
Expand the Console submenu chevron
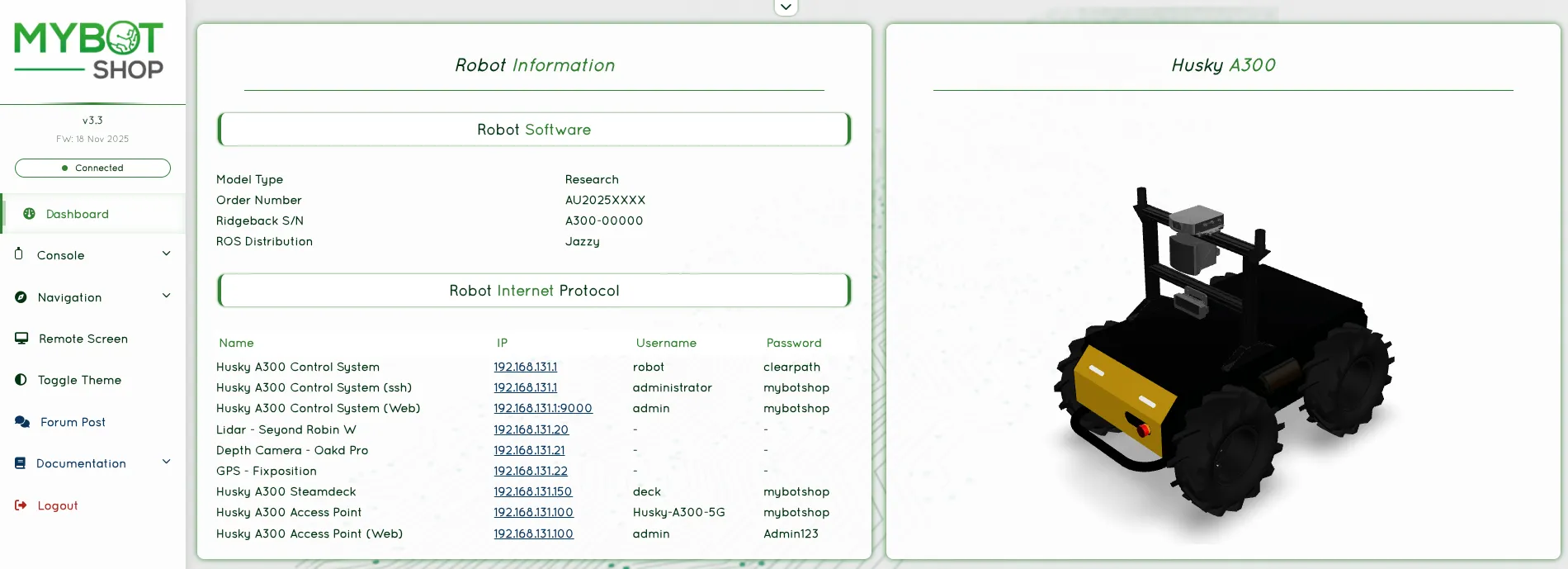pos(166,254)
